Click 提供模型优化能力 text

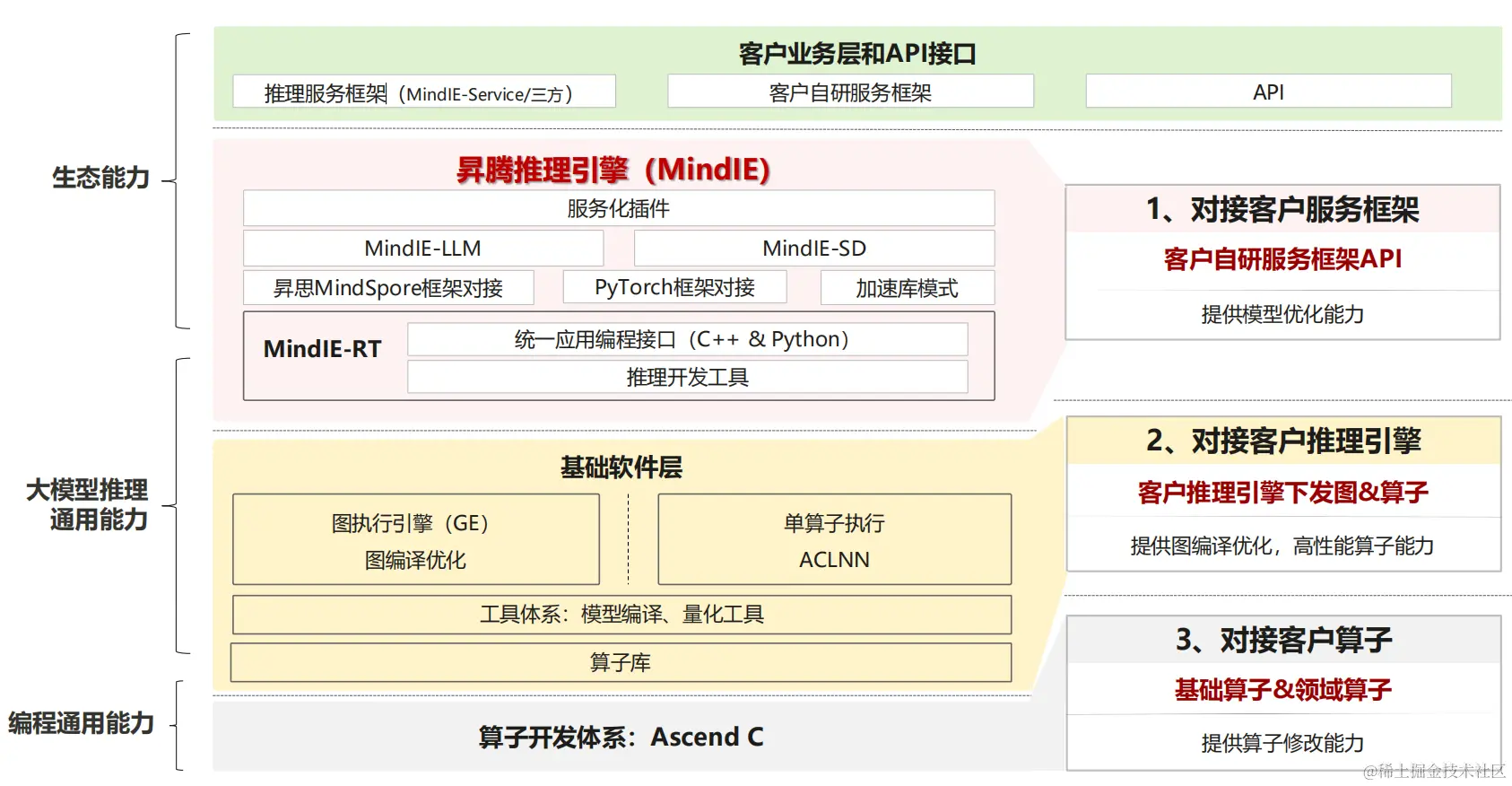[x=1282, y=314]
